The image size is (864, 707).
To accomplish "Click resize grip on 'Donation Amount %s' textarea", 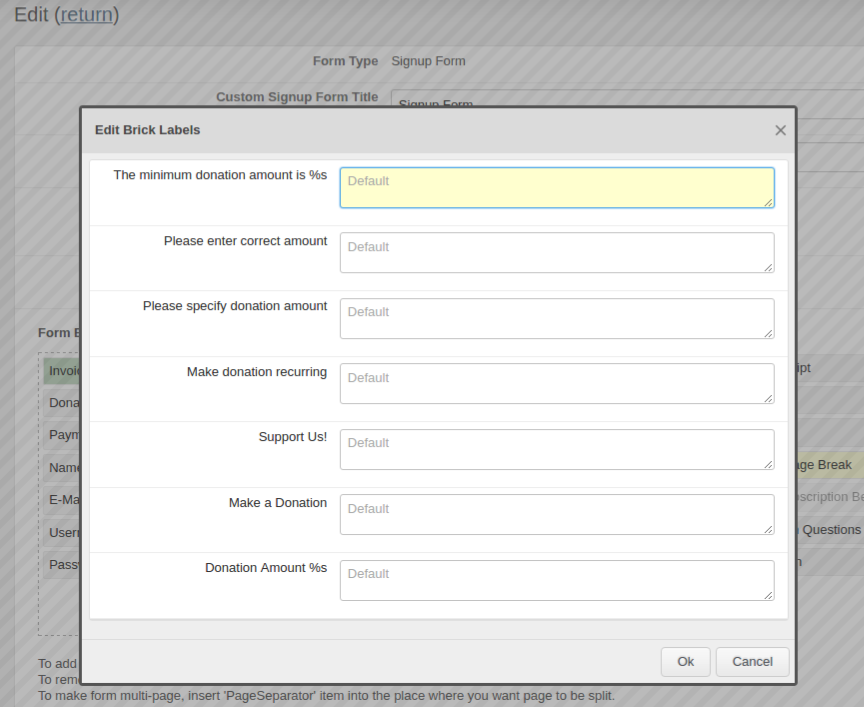I will (x=768, y=595).
